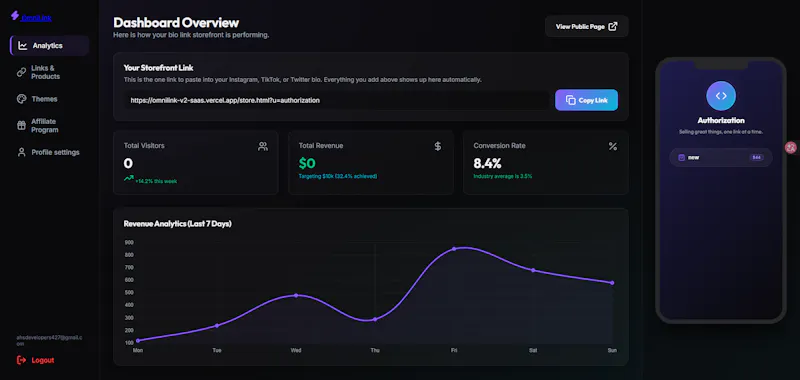Go to the Themes page
This screenshot has width=800, height=380.
(x=49, y=99)
